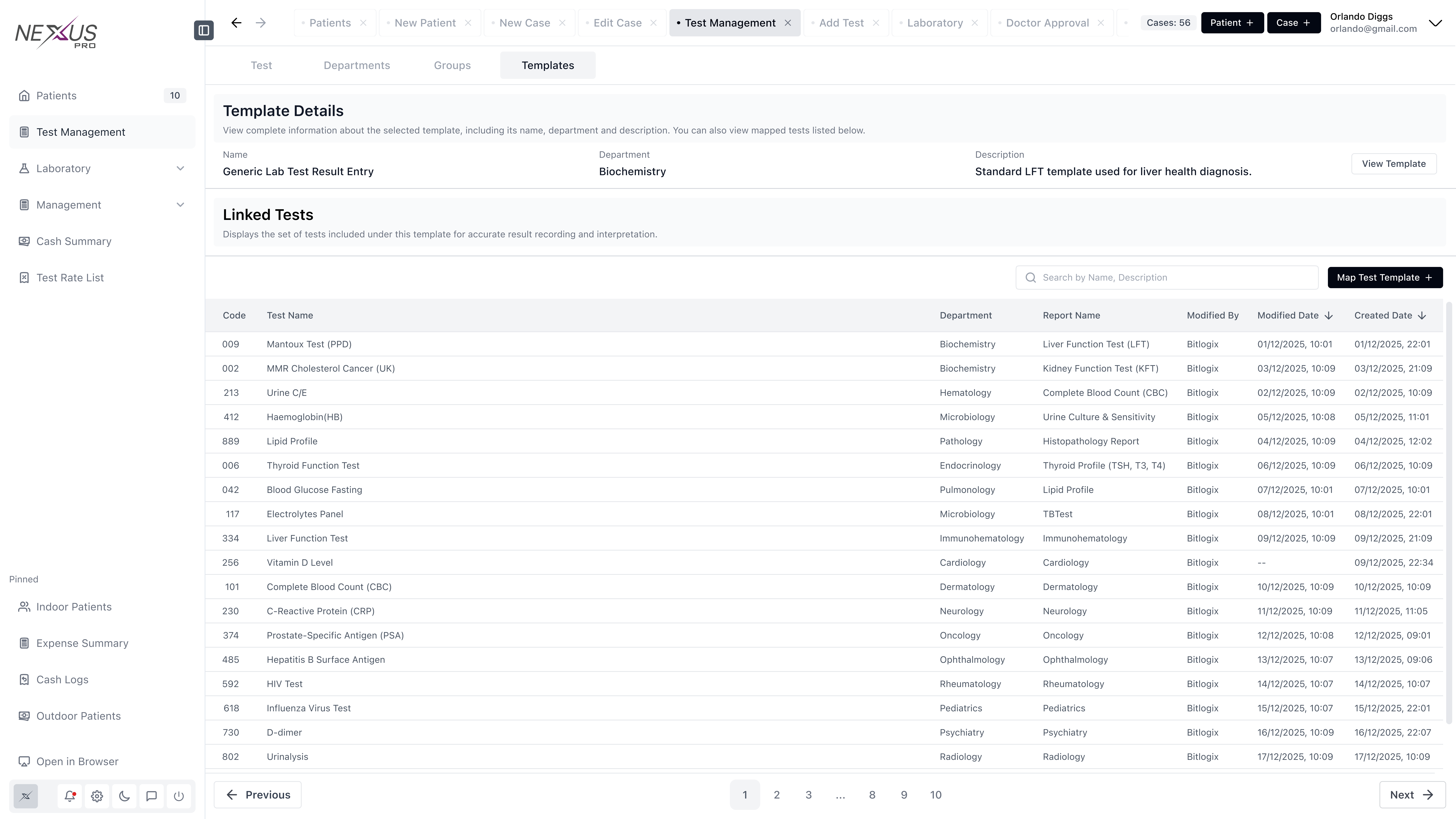Viewport: 1456px width, 819px height.
Task: Go back with the left arrow
Action: point(236,23)
